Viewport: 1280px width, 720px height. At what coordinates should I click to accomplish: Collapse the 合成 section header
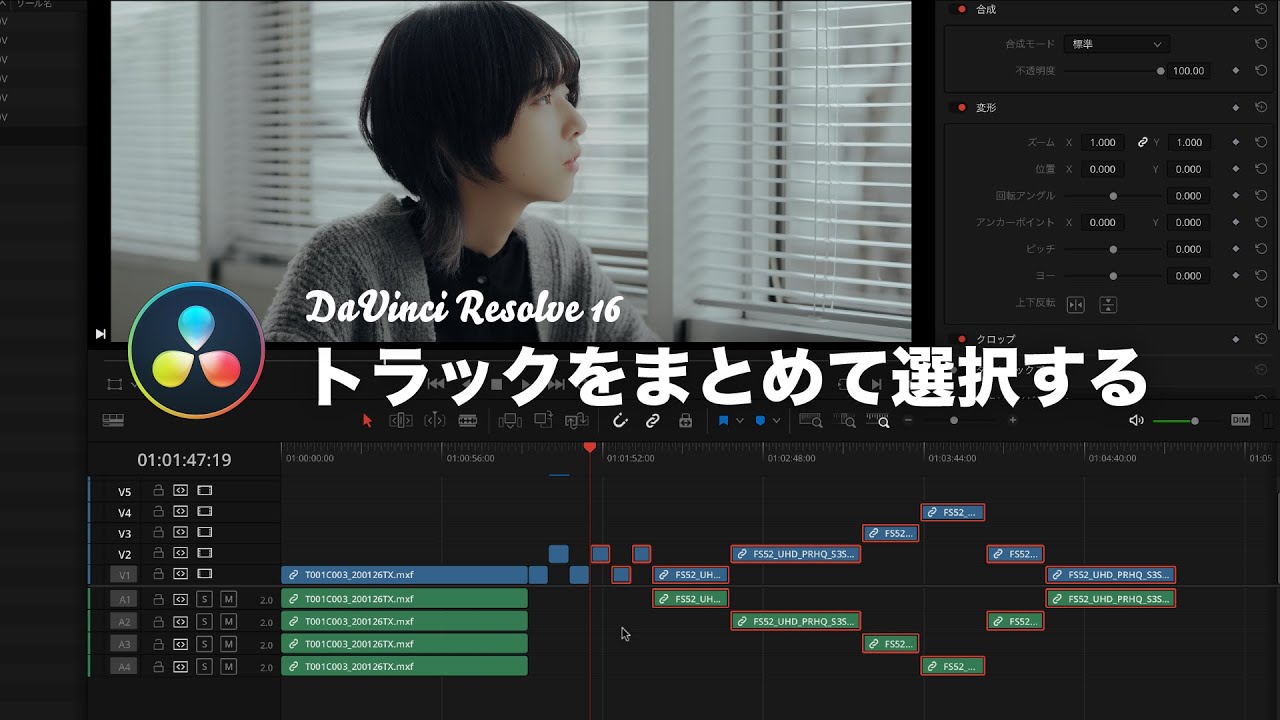pyautogui.click(x=986, y=9)
